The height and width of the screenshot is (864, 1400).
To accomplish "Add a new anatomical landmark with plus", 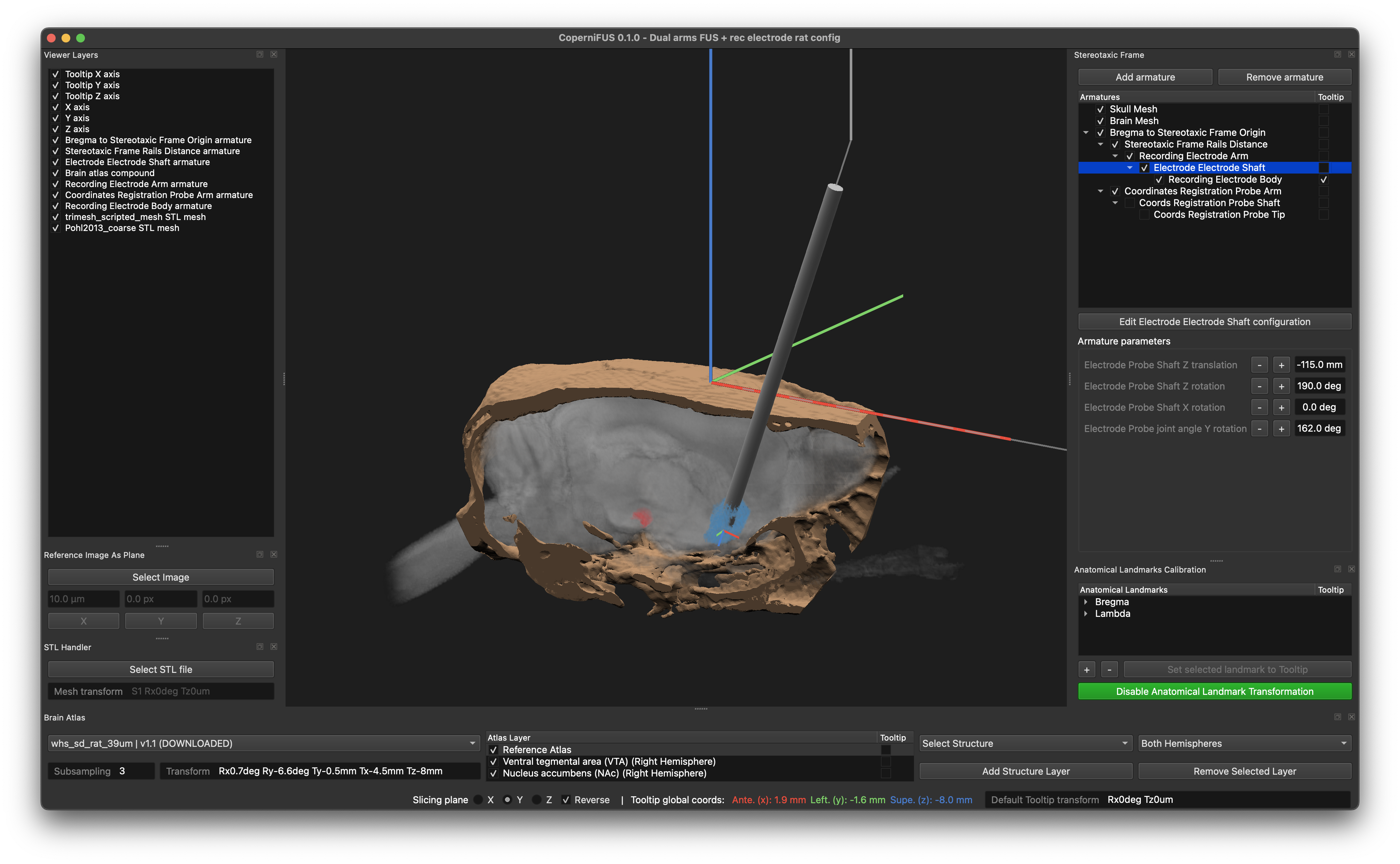I will coord(1087,669).
